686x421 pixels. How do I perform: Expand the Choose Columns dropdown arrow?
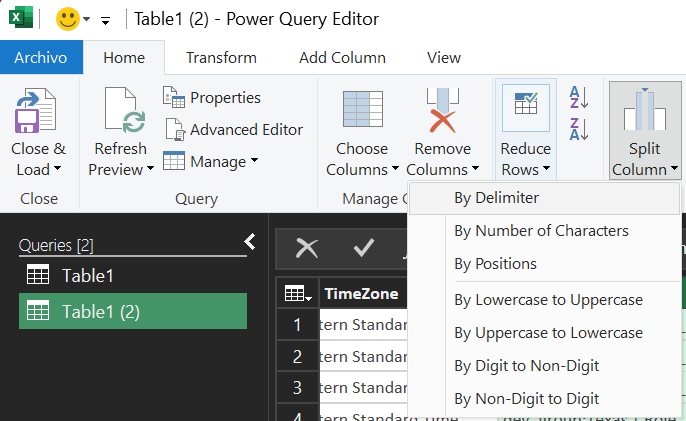395,168
